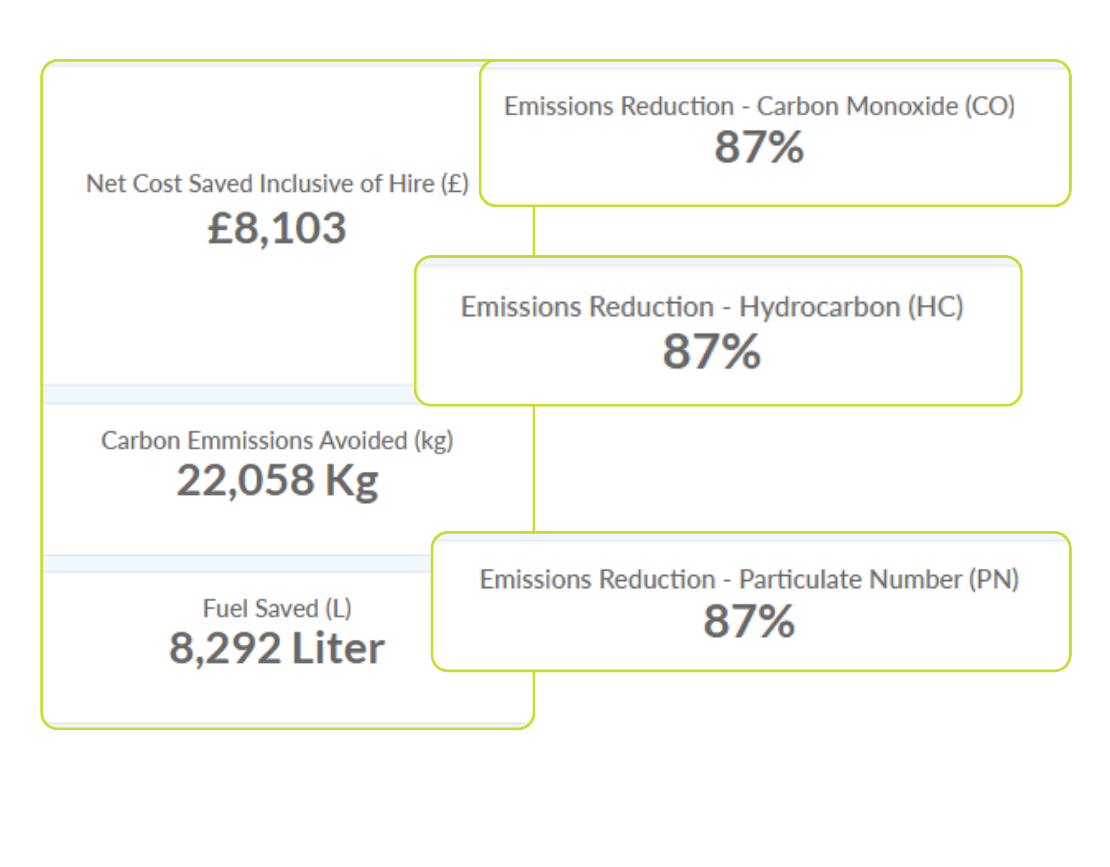Click the Hydrocarbon (HC) emissions reduction title
Image resolution: width=1110 pixels, height=867 pixels.
(711, 307)
